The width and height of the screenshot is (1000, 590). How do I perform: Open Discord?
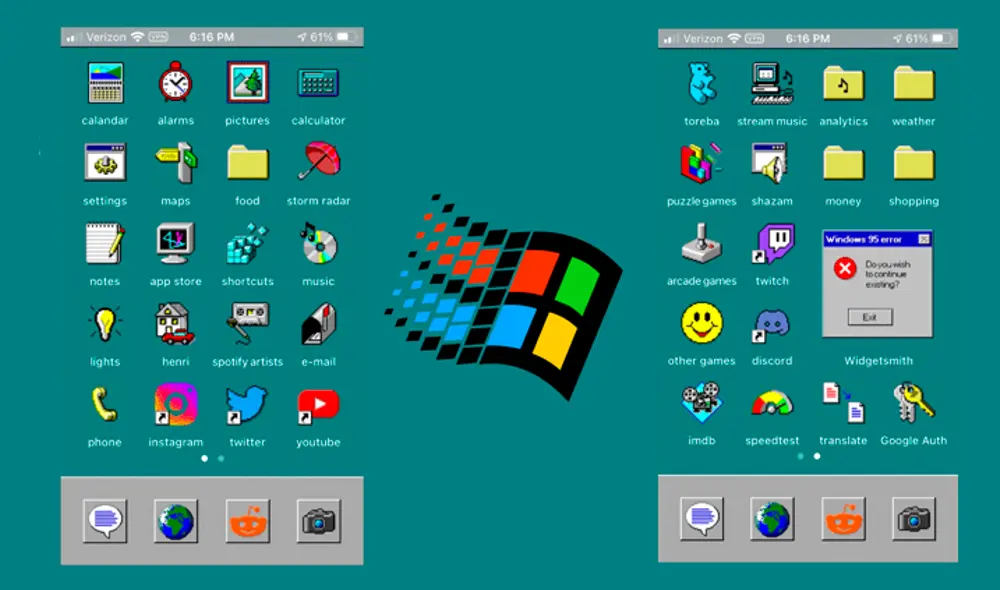(x=772, y=325)
